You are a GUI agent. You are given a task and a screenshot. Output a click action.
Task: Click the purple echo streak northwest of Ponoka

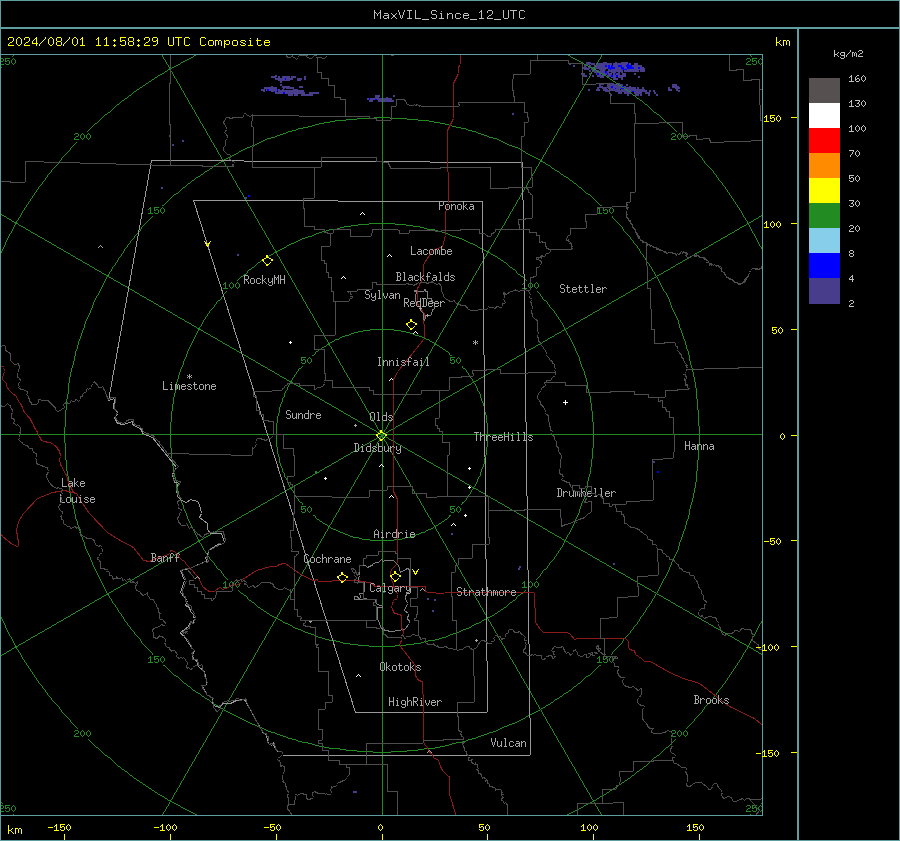tap(290, 86)
